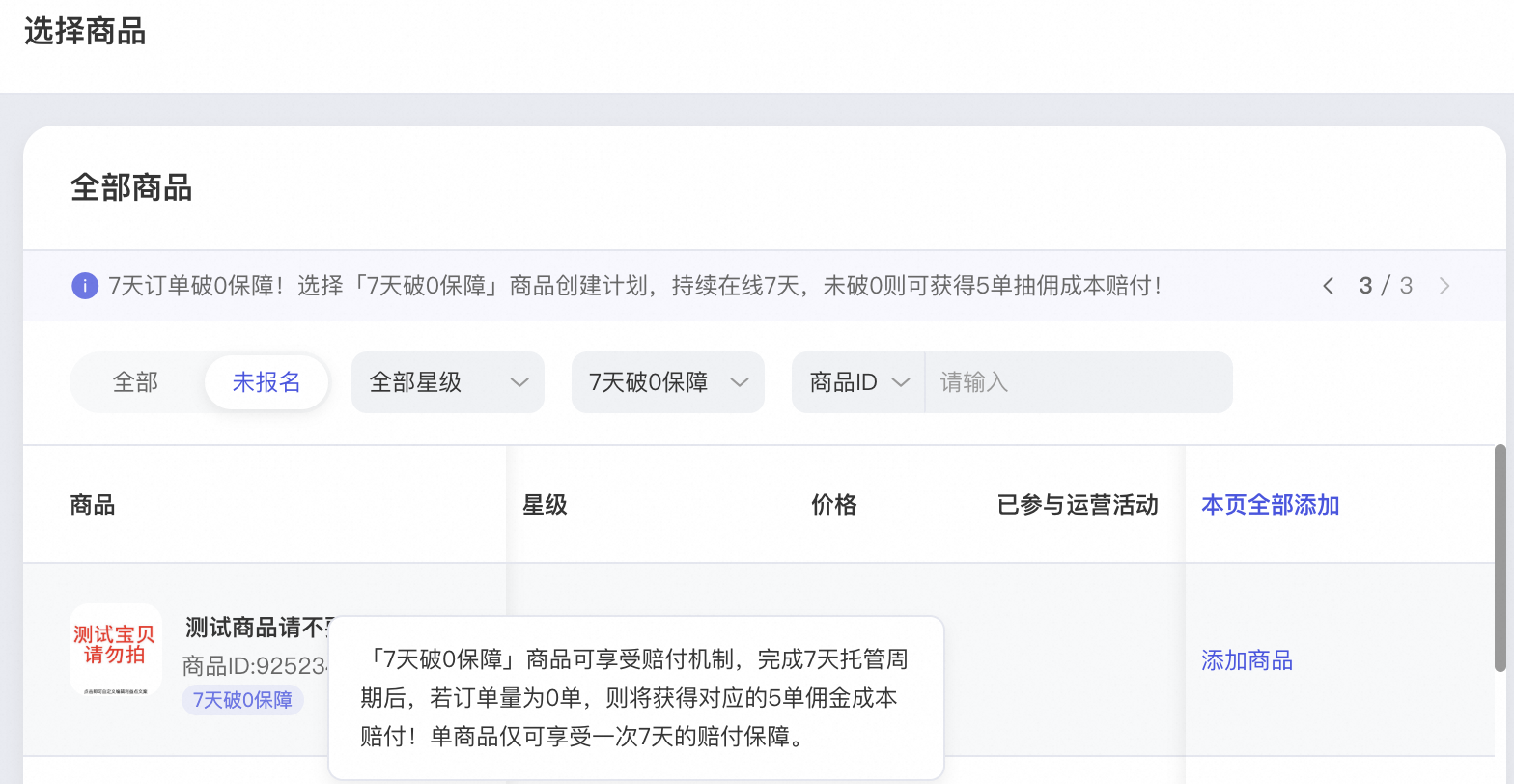Click the 7天订单破0保障 banner text
1514x784 pixels.
coord(633,286)
